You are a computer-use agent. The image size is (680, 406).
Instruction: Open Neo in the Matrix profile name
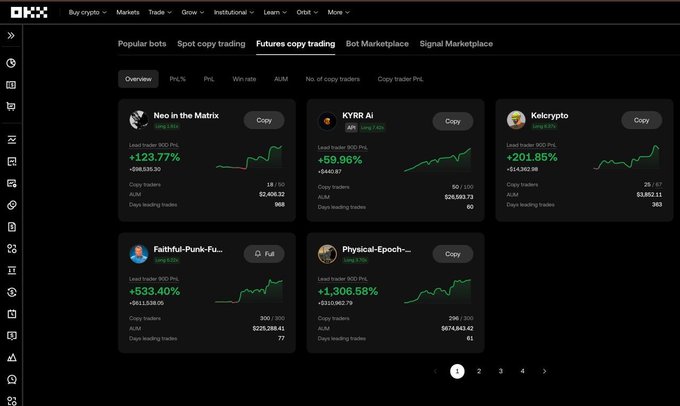186,115
